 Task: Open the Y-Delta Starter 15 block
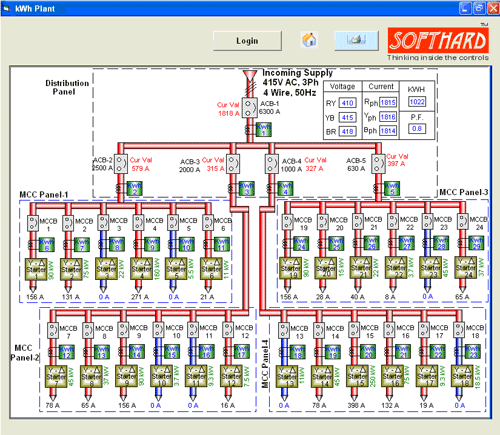357,376
